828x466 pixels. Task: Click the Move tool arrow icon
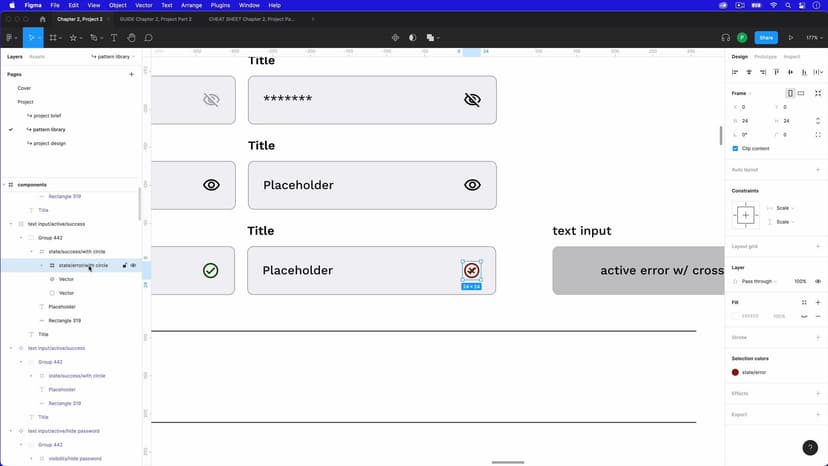(x=31, y=38)
